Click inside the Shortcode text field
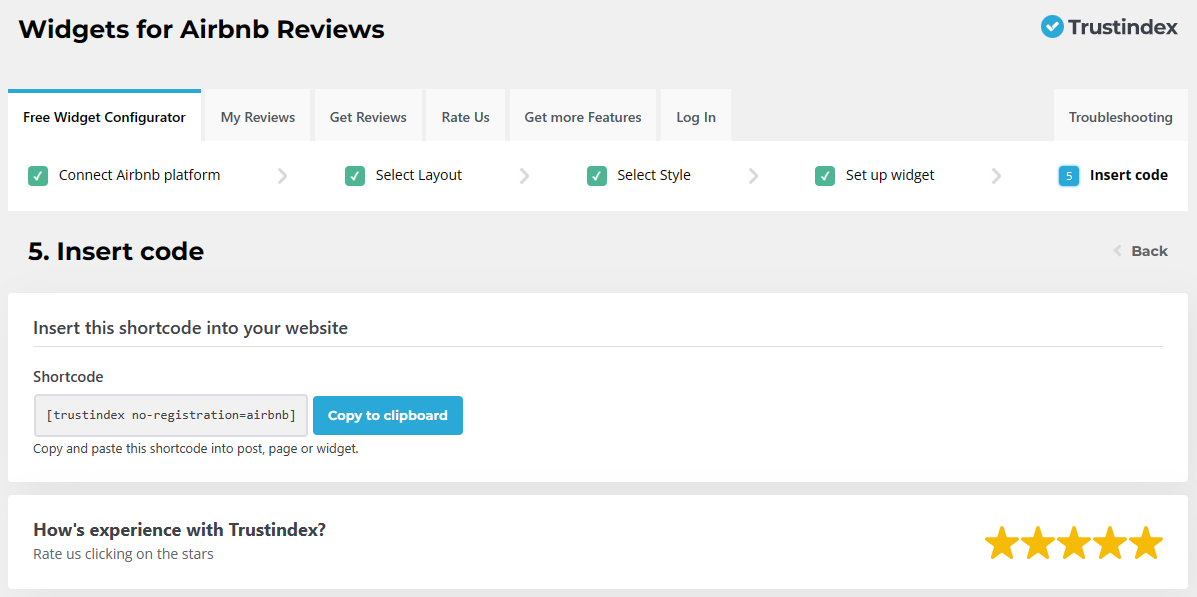The width and height of the screenshot is (1197, 597). [170, 415]
